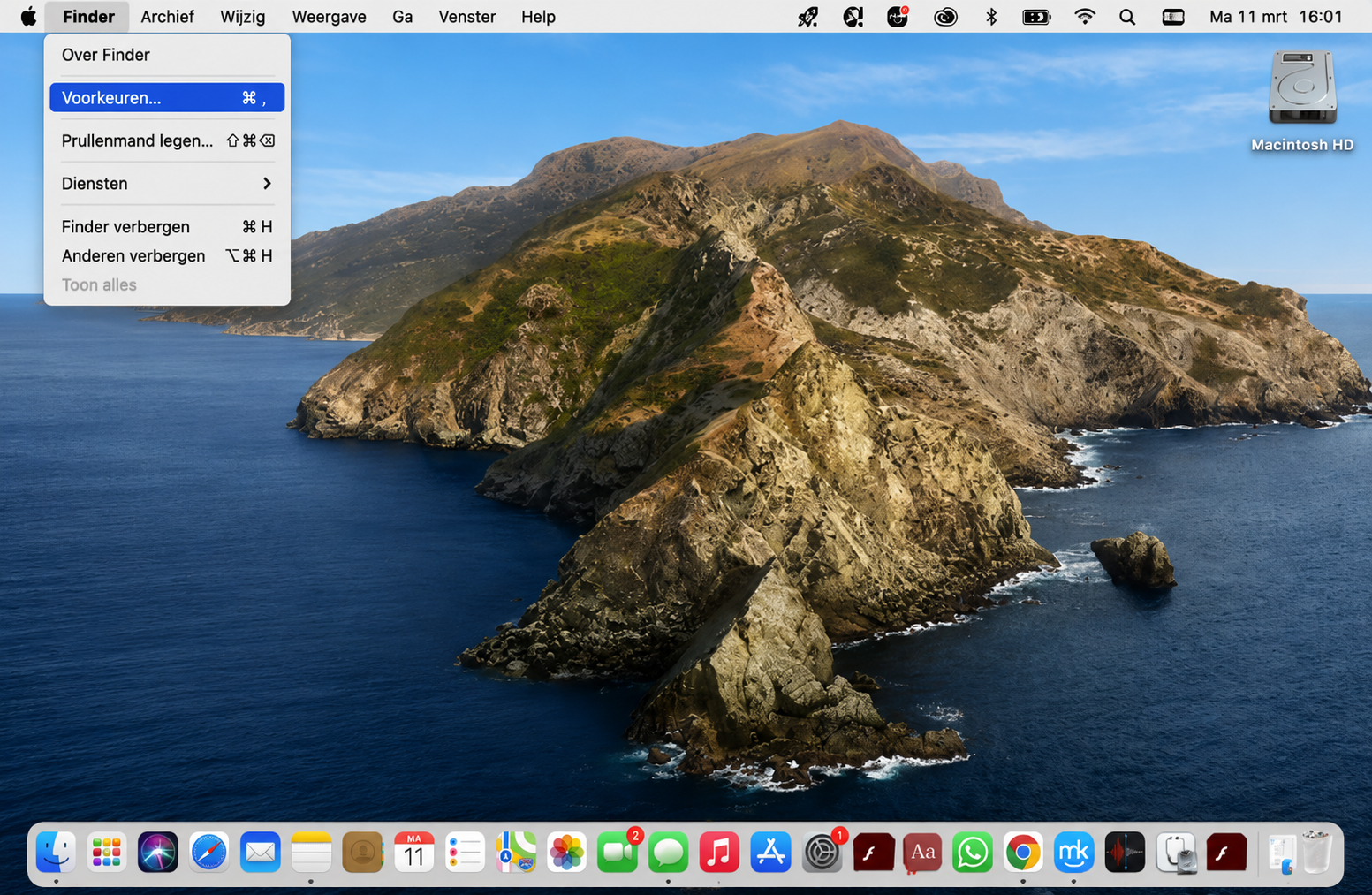This screenshot has width=1372, height=895.
Task: Launch Siri from the Dock
Action: coord(157,853)
